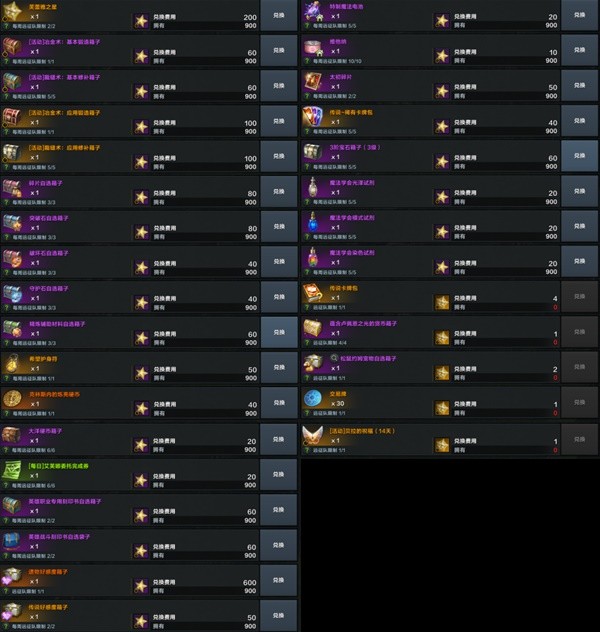Click the blue potion bottle item icon
This screenshot has height=632, width=600.
[313, 222]
